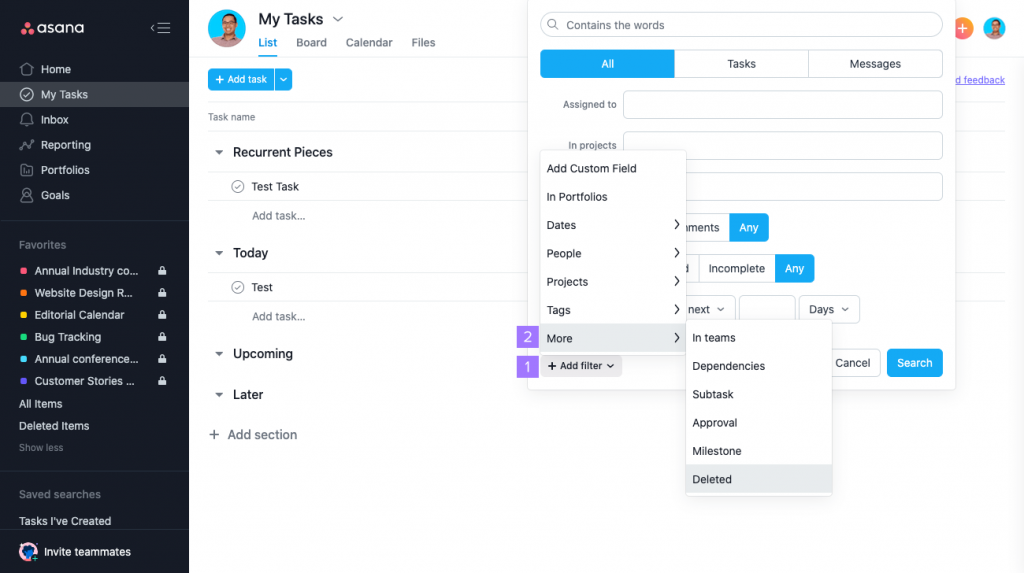Open the Add filter dropdown

point(581,366)
